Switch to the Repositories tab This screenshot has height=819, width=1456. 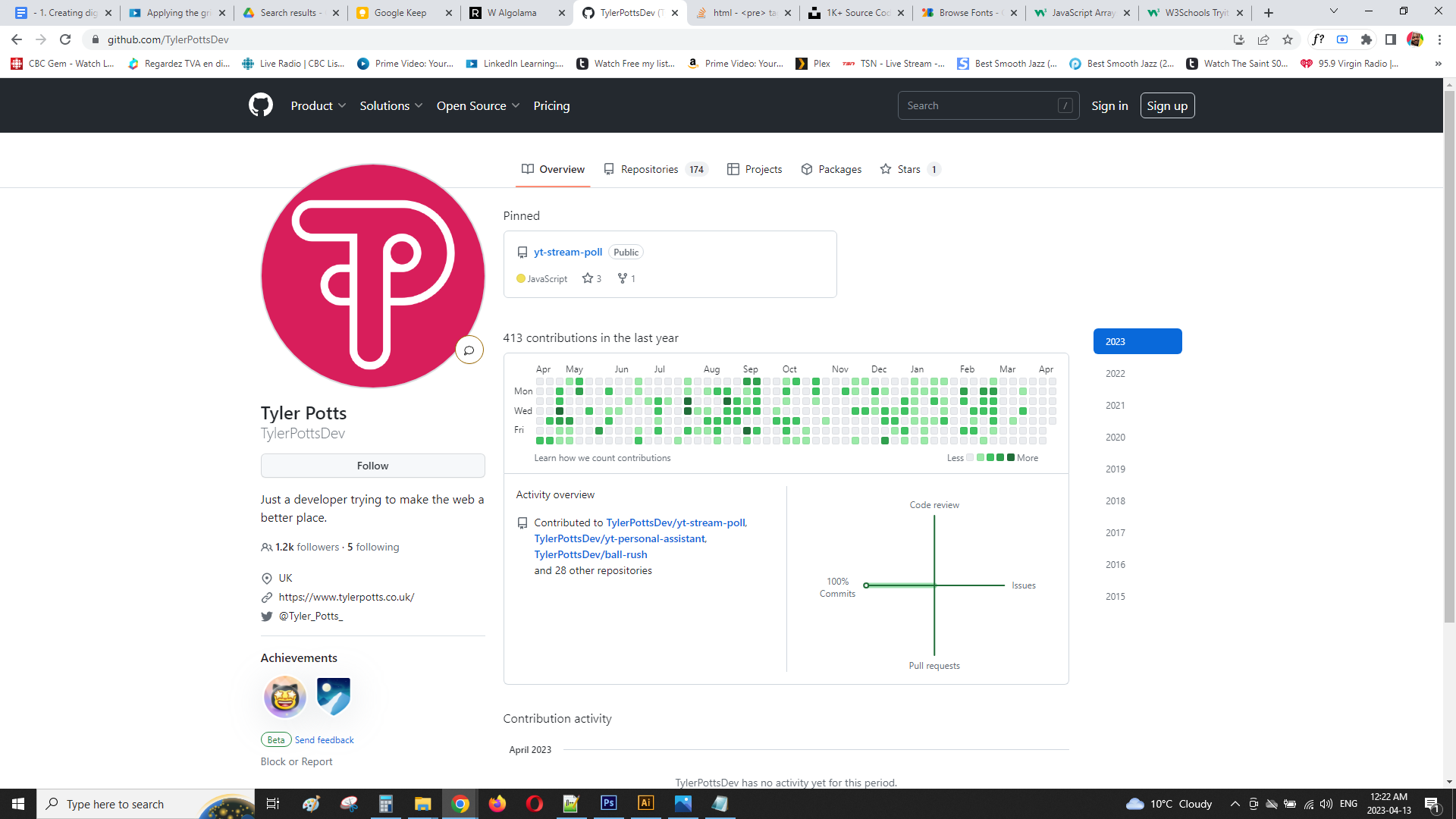[649, 169]
